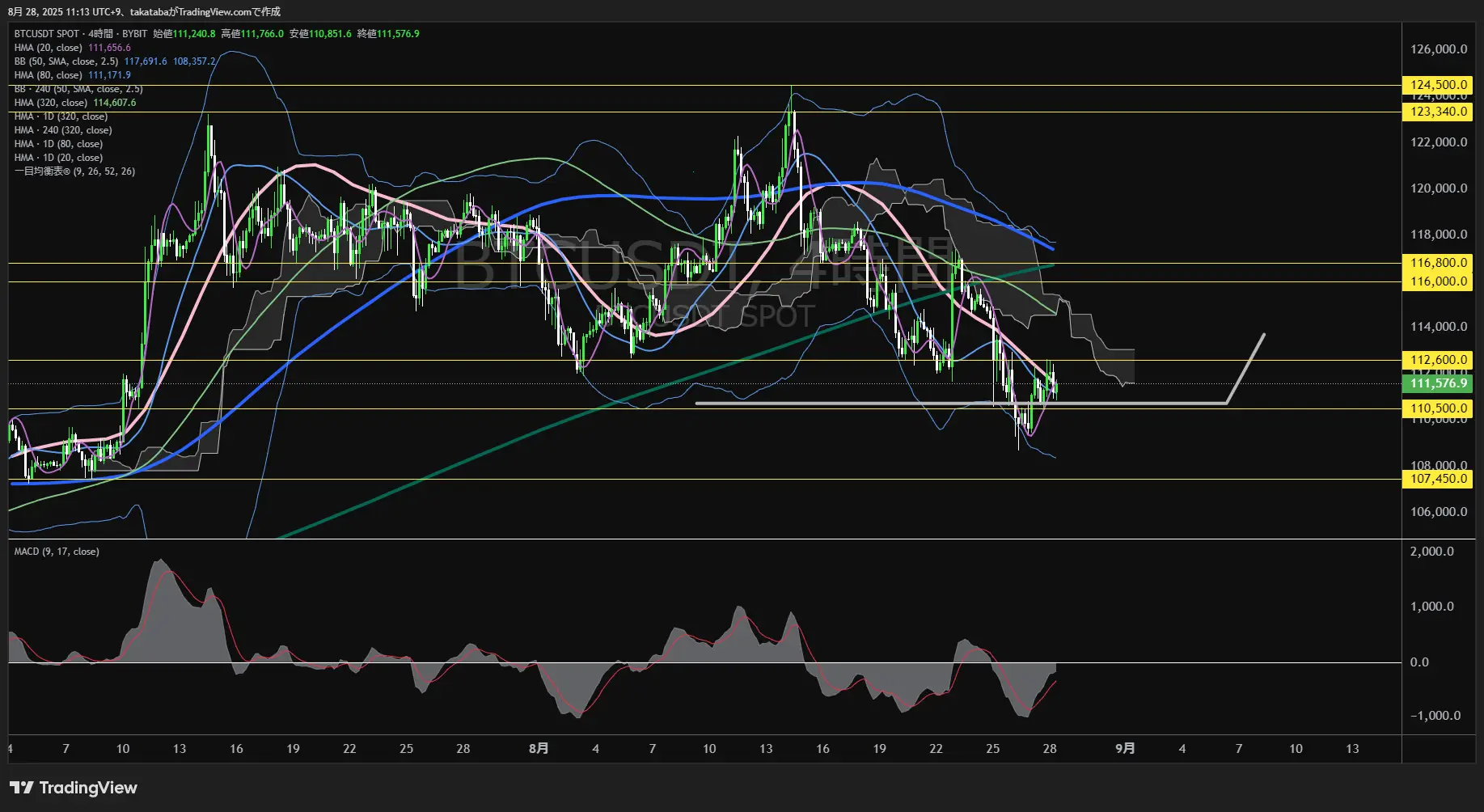The width and height of the screenshot is (1484, 812).
Task: Click the 122,000.0 price axis label
Action: click(1439, 142)
